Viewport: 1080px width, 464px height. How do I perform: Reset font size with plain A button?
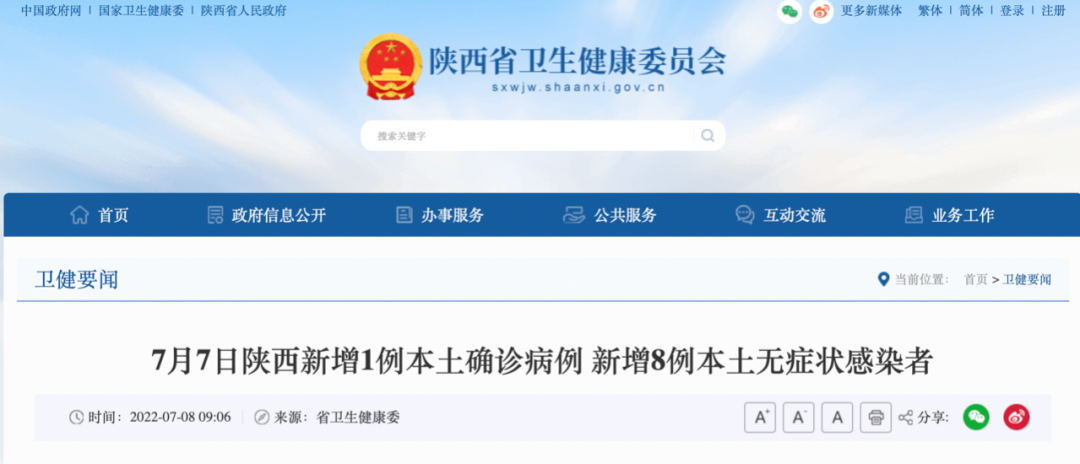[x=837, y=417]
